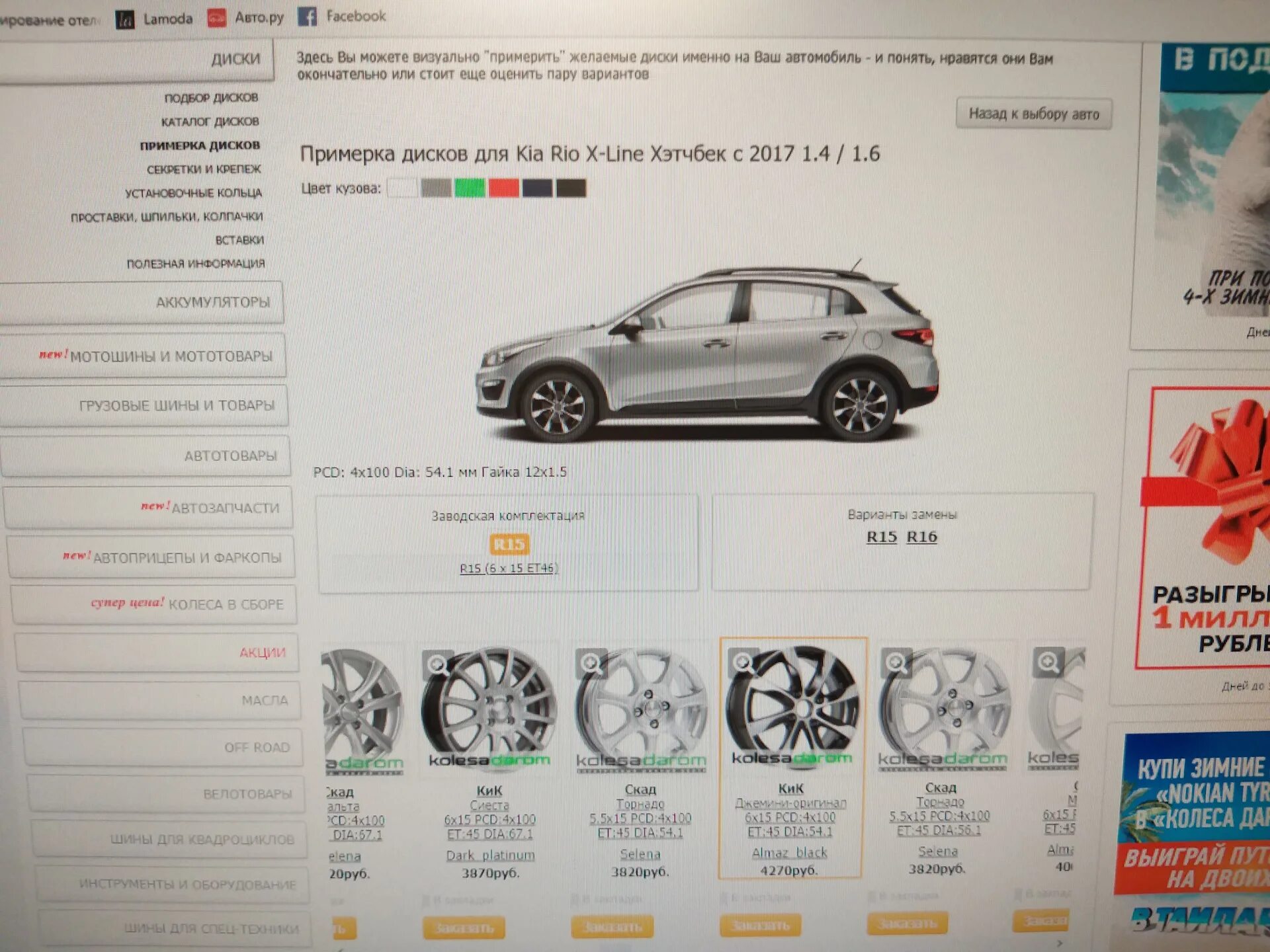Order Скад Торнадо DIA 54.1 wheel

612,926
